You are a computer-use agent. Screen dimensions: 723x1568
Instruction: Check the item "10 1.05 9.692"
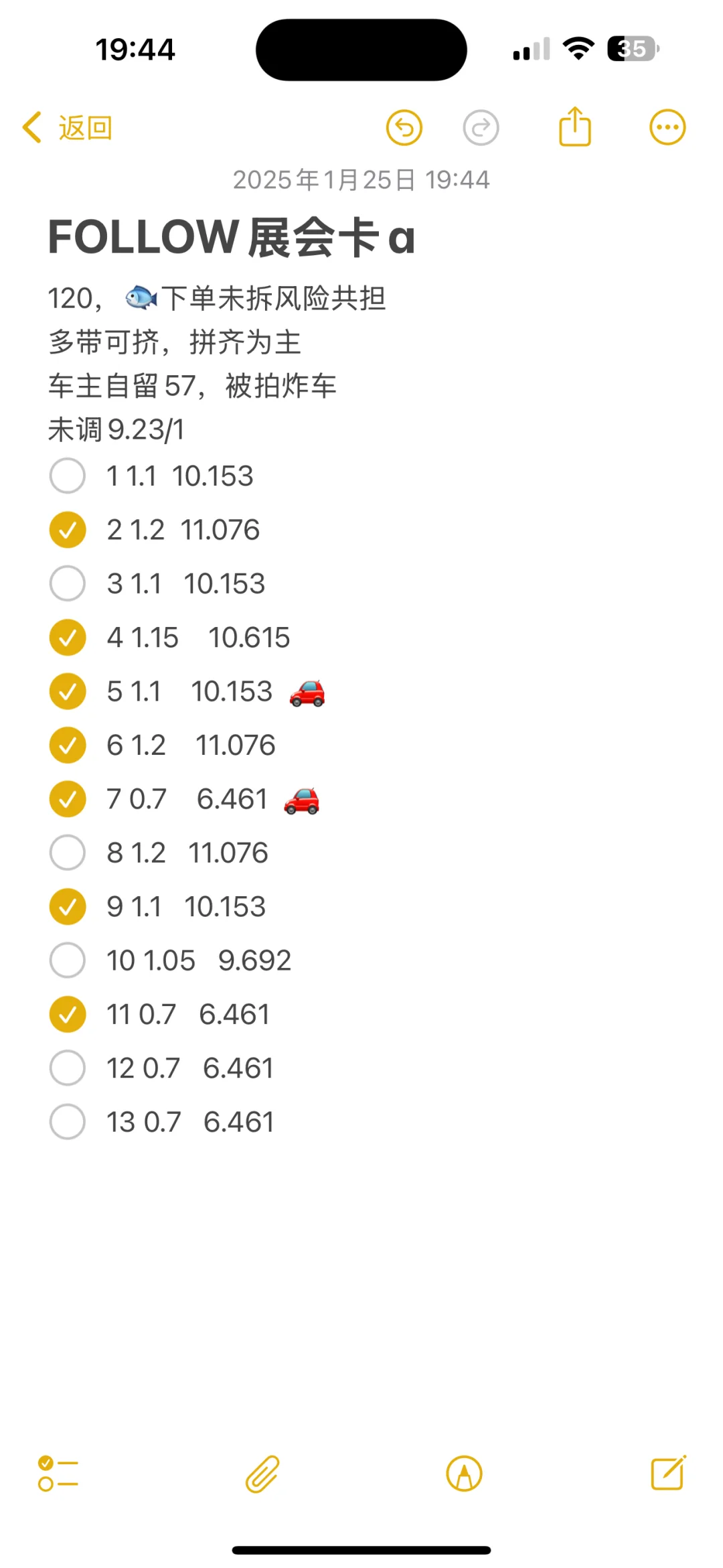(x=68, y=960)
